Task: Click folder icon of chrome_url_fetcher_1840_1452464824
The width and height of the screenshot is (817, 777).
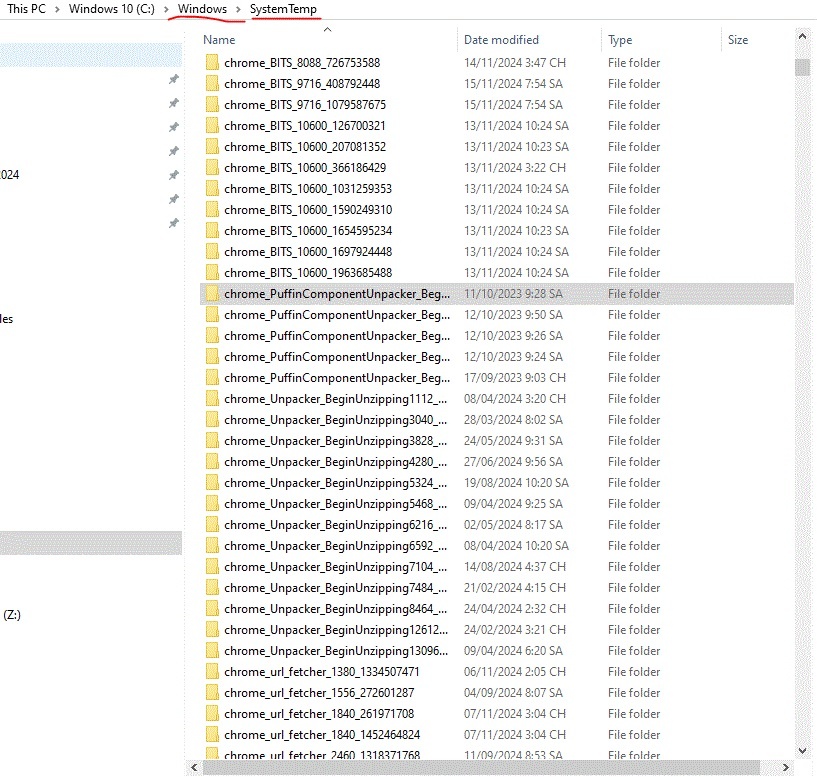Action: (212, 734)
